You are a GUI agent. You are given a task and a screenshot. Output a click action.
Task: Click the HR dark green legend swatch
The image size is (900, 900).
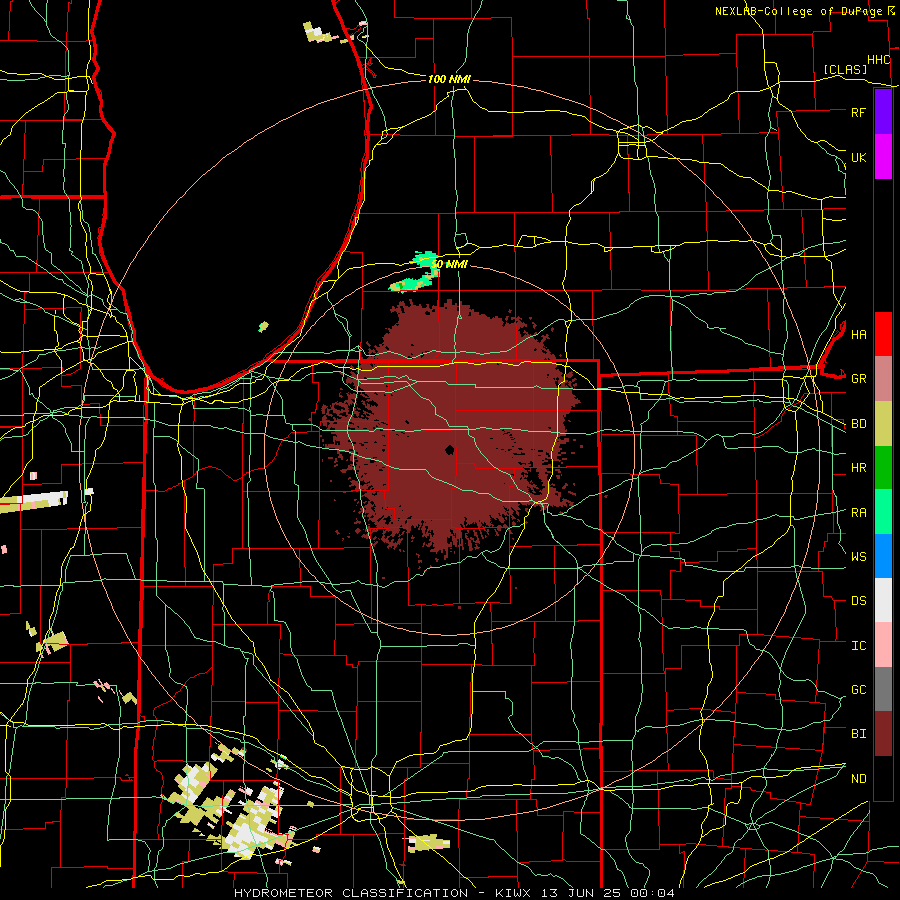pyautogui.click(x=883, y=468)
